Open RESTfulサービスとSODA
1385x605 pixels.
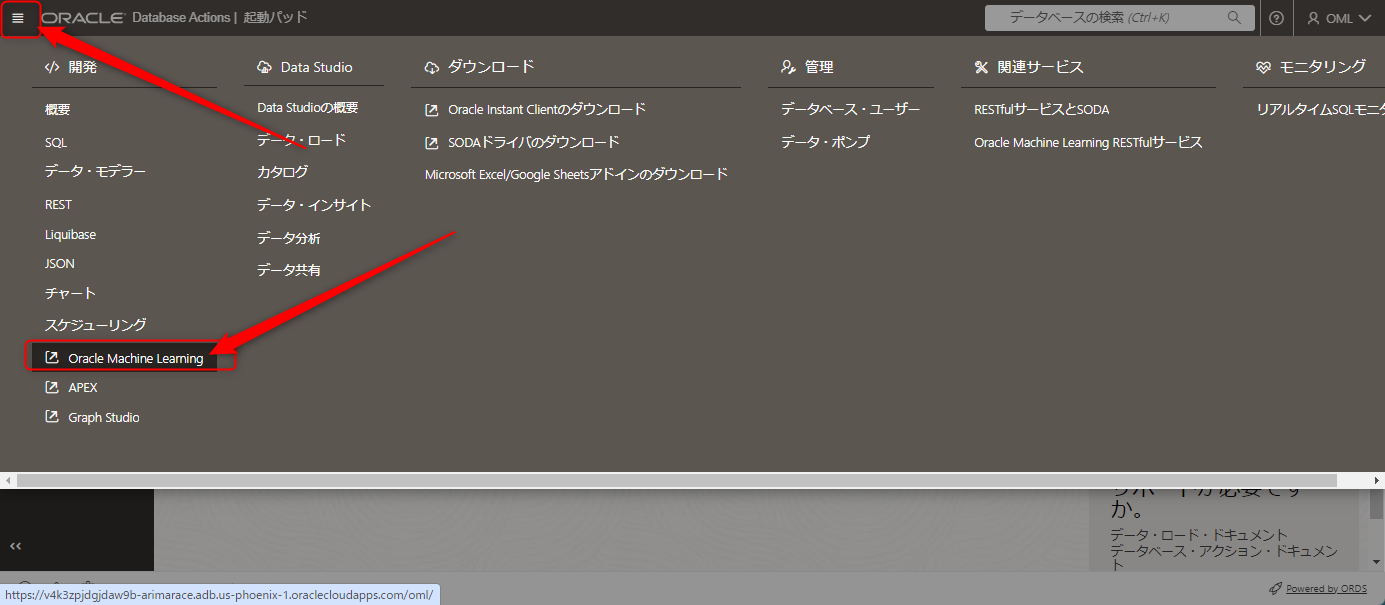click(x=1042, y=109)
